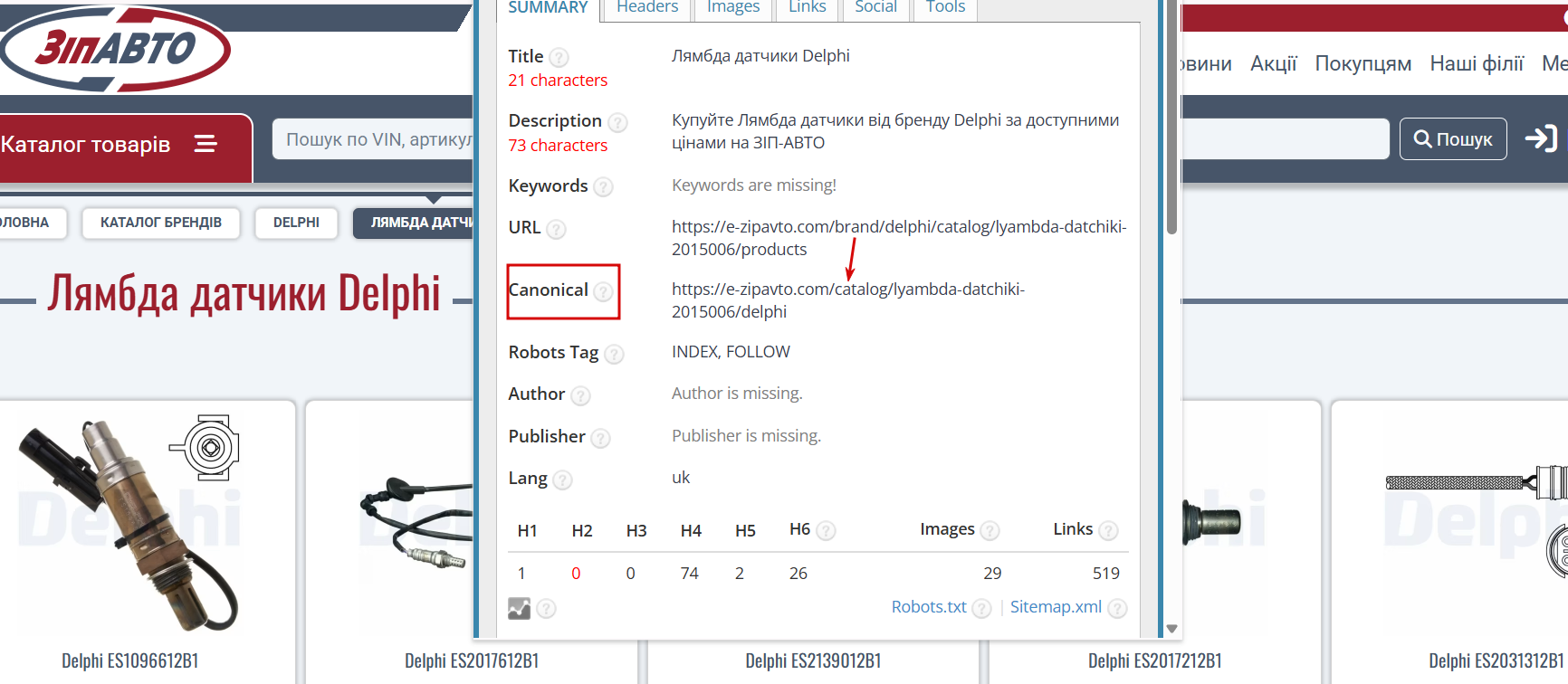The width and height of the screenshot is (1568, 684).
Task: Click the ЛЯМБДА ДАТЧИКИ breadcrumb
Action: 413,223
